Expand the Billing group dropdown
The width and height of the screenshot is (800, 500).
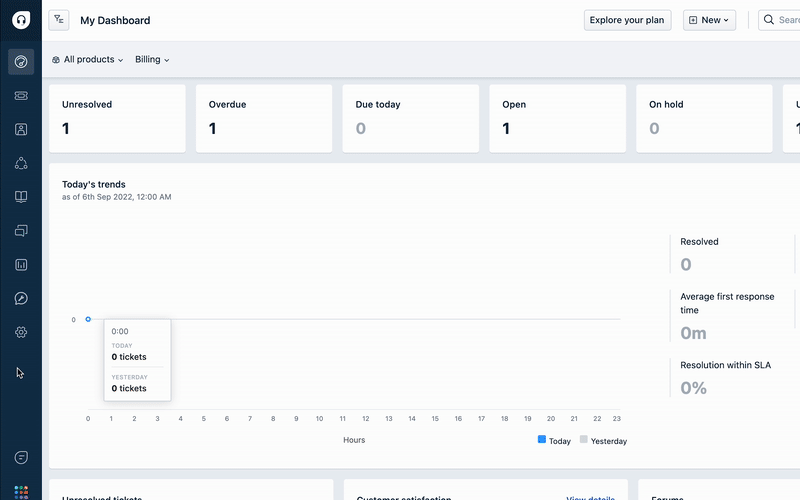[x=152, y=60]
